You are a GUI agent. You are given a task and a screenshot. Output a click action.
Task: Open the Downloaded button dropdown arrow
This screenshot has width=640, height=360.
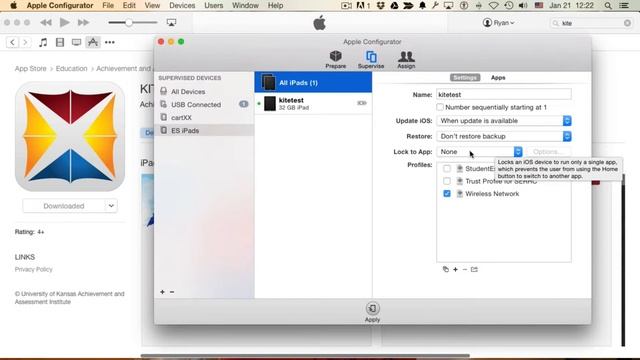click(x=111, y=206)
